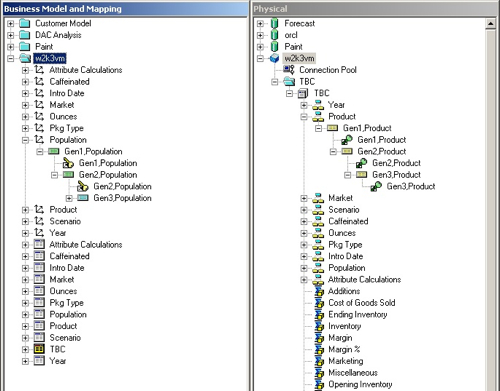Click the Year physical hierarchy icon
The height and width of the screenshot is (391, 500).
tap(318, 105)
